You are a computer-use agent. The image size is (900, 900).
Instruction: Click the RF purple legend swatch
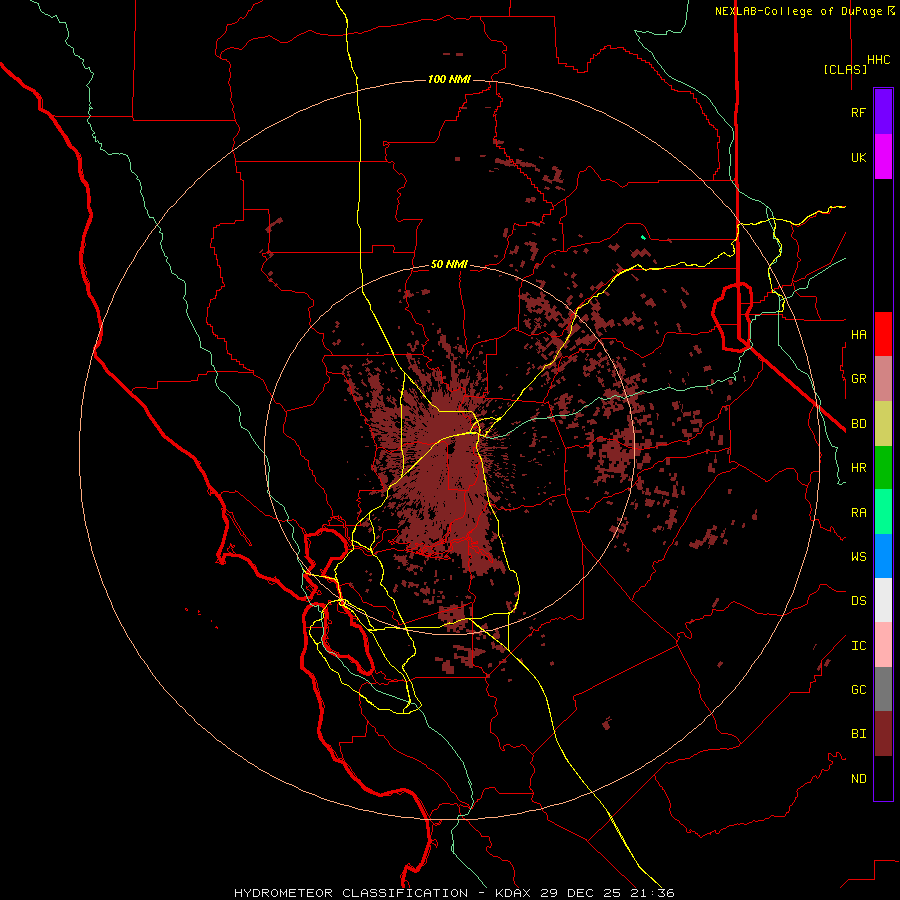[883, 112]
